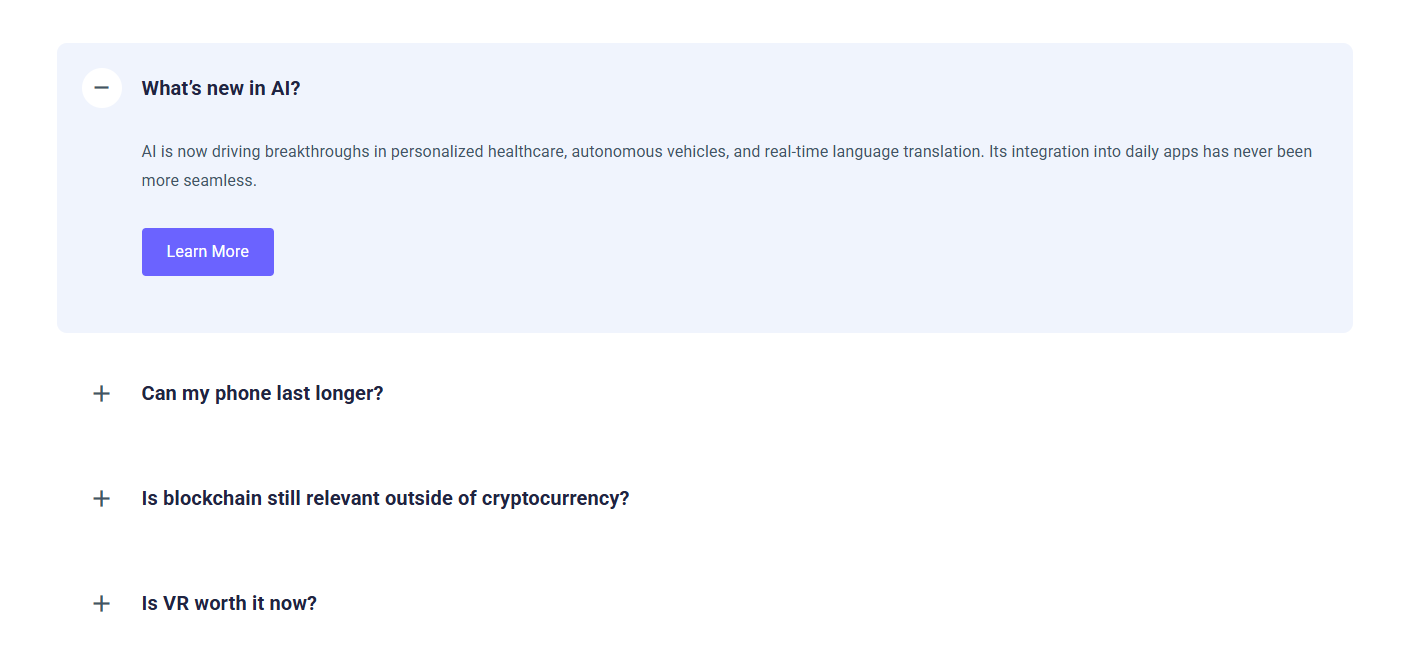Collapse the AI question using the minus icon
This screenshot has width=1411, height=669.
pos(101,88)
